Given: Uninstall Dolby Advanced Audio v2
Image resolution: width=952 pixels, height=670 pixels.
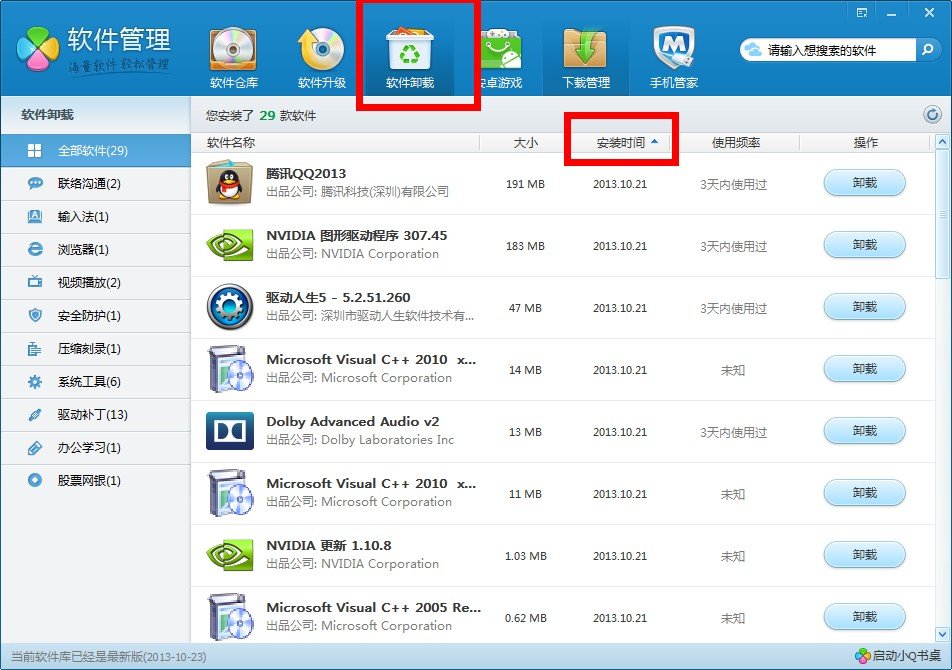Looking at the screenshot, I should coord(864,430).
